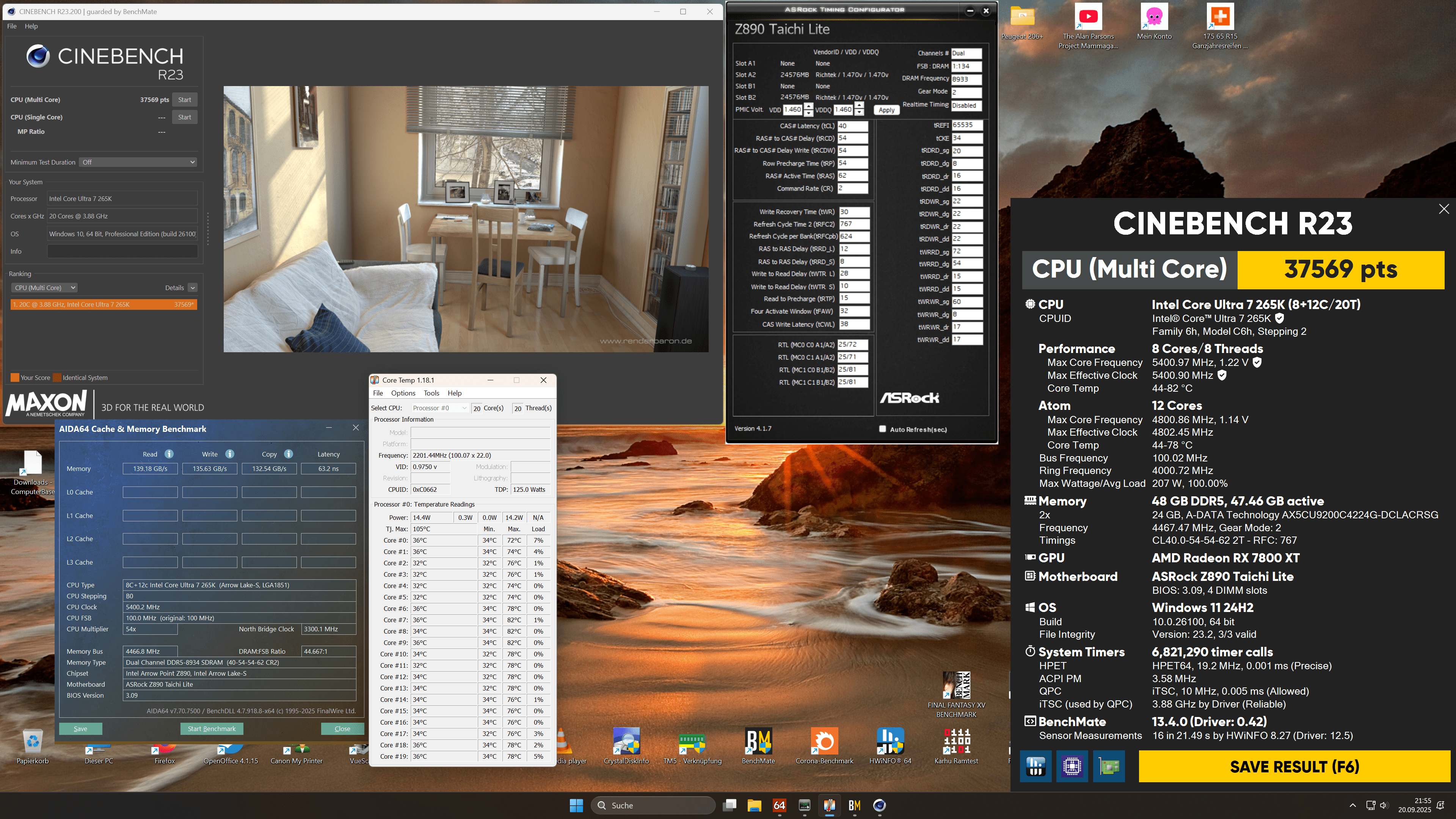The height and width of the screenshot is (819, 1456).
Task: Open HWiNFO icon in BenchMate result panel
Action: click(1036, 766)
